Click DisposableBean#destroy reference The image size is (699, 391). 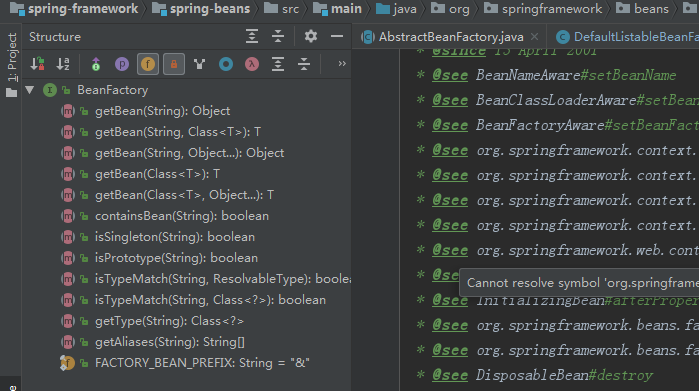(564, 375)
